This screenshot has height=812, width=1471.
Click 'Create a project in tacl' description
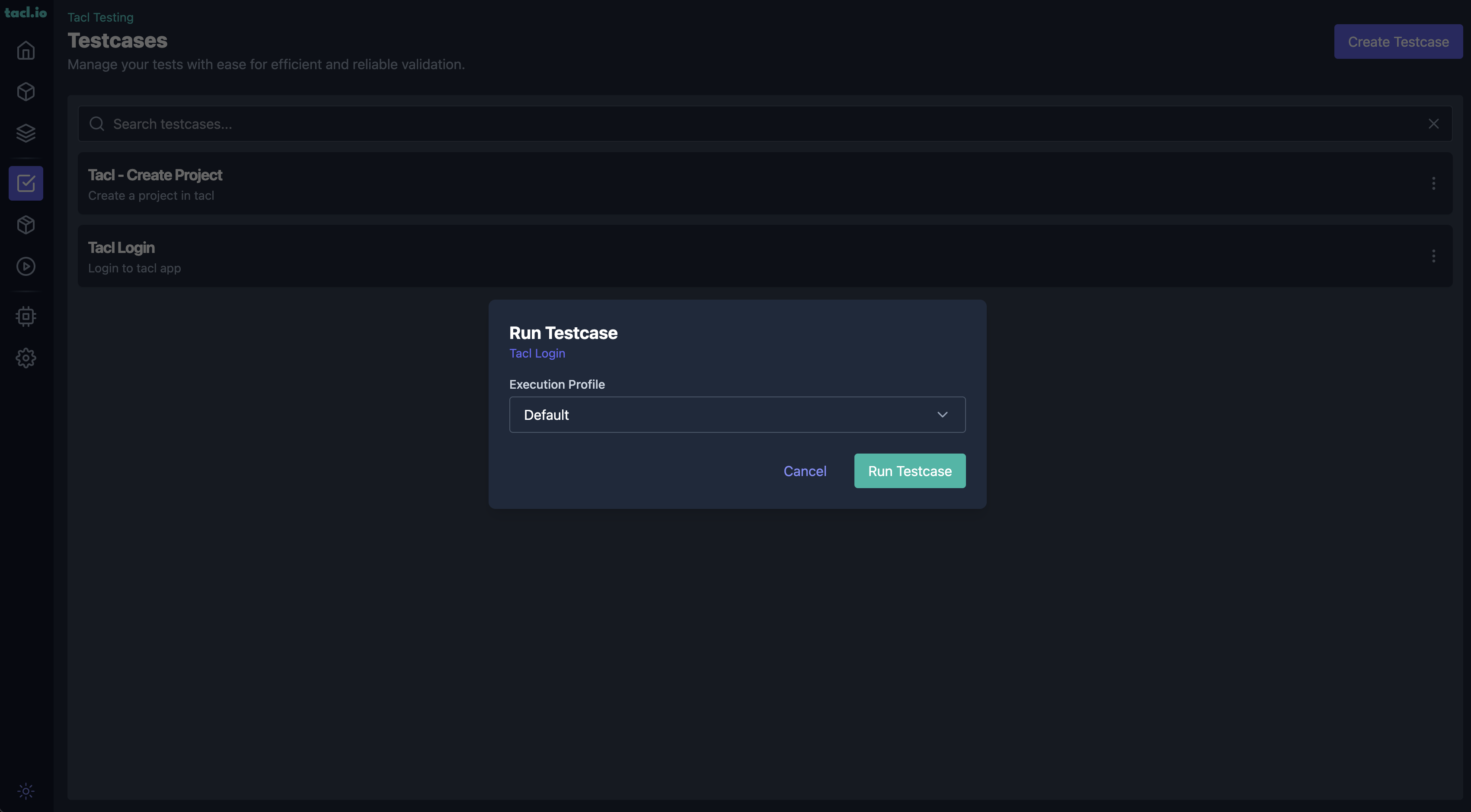[x=151, y=196]
